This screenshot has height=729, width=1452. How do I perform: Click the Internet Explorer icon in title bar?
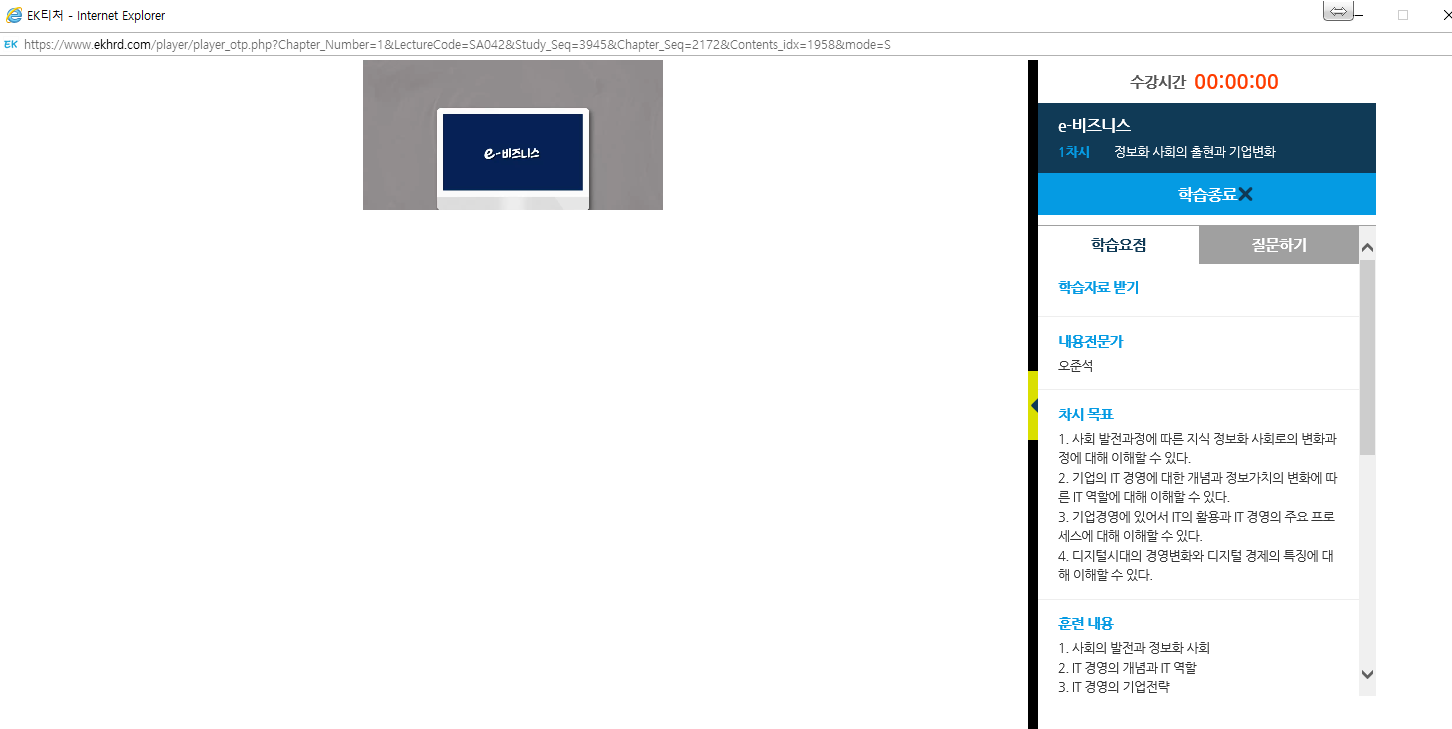point(14,15)
